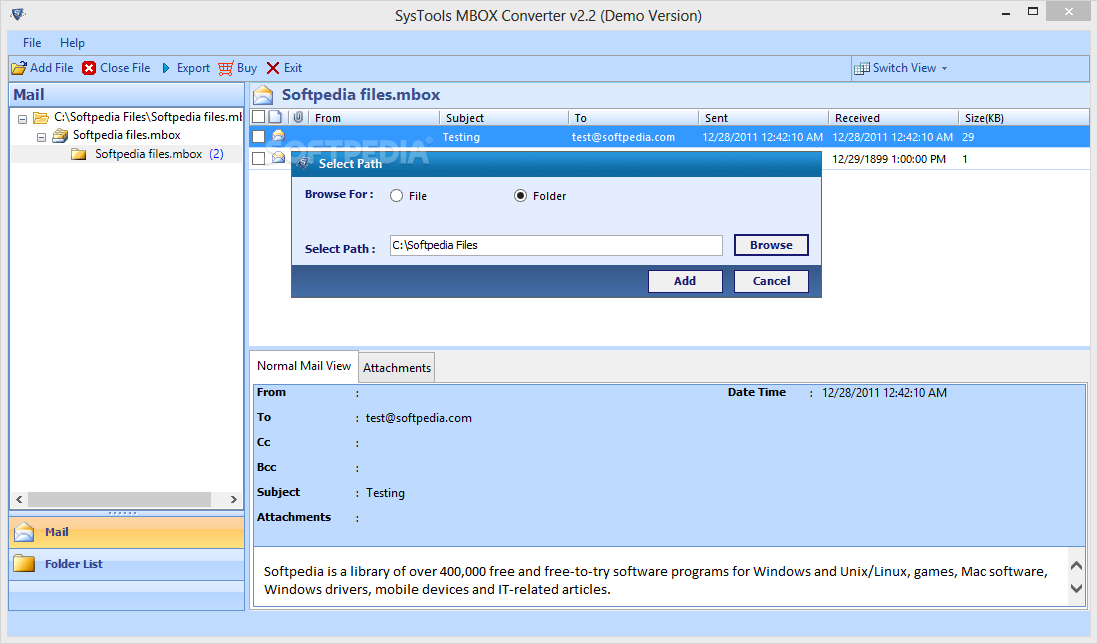Click the Close File toolbar label
The width and height of the screenshot is (1098, 644).
[x=125, y=68]
